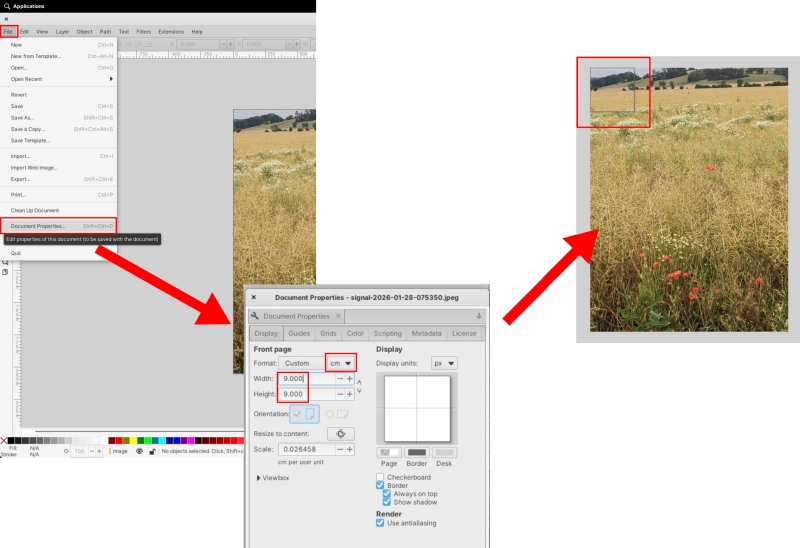Click the Resize to content icon button

click(x=340, y=433)
